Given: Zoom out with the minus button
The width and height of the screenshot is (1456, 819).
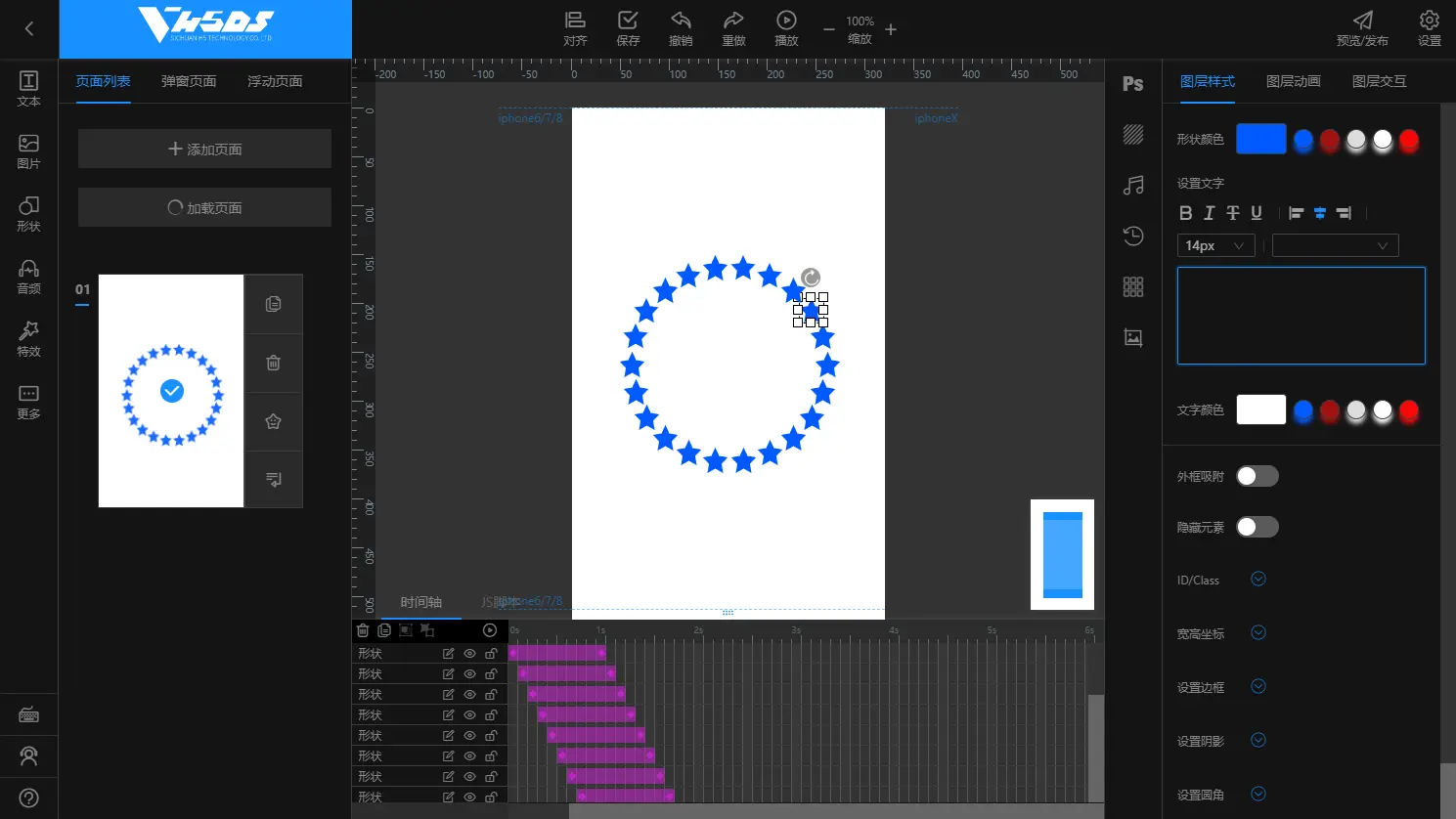Looking at the screenshot, I should coord(829,30).
